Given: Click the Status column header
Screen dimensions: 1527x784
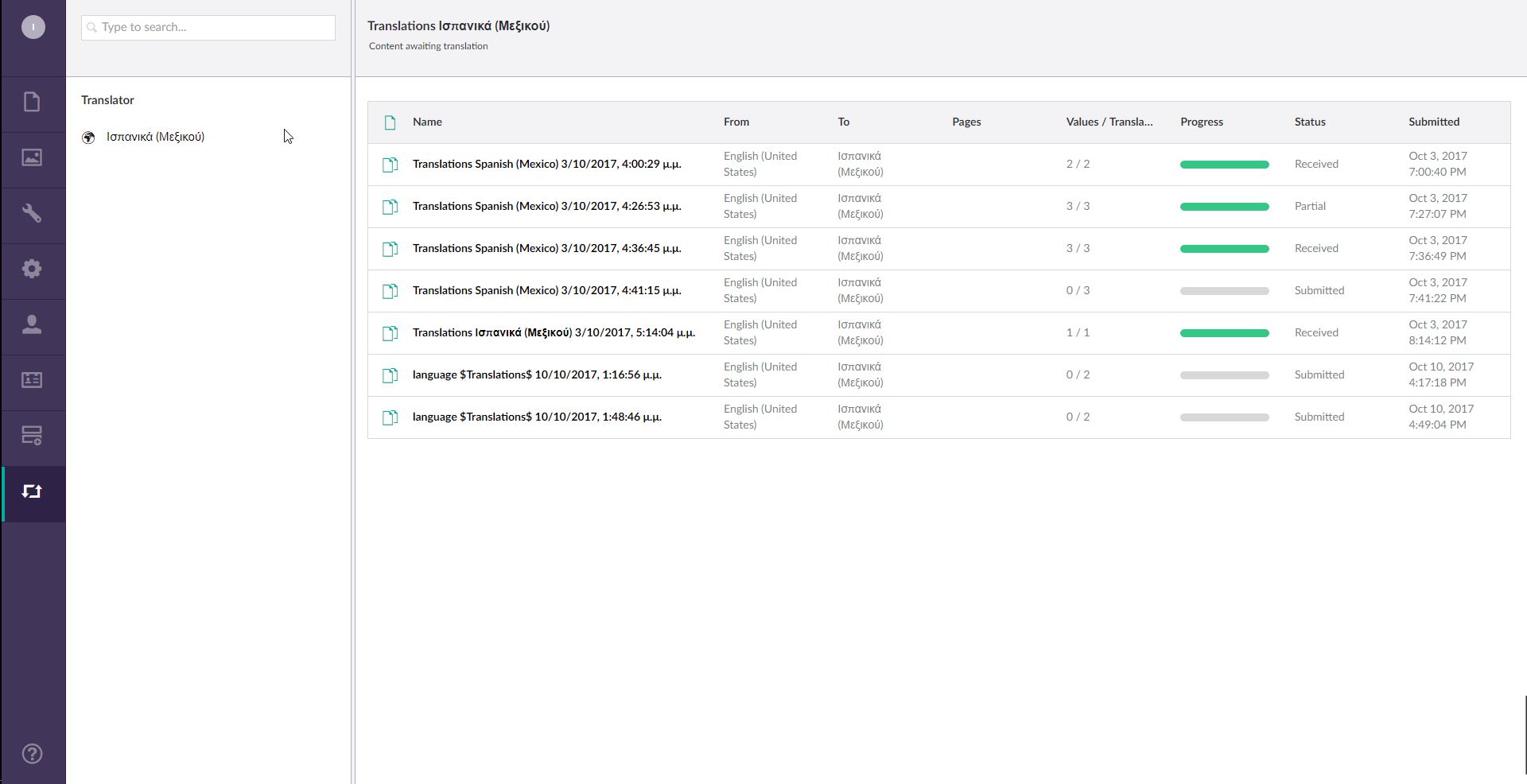Looking at the screenshot, I should 1310,122.
